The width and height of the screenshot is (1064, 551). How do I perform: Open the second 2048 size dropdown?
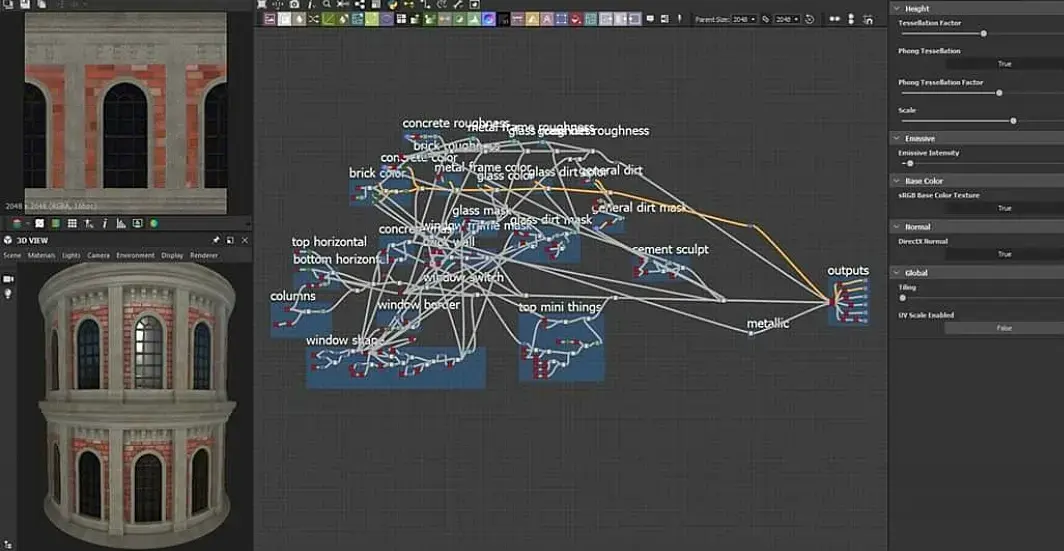(x=787, y=19)
